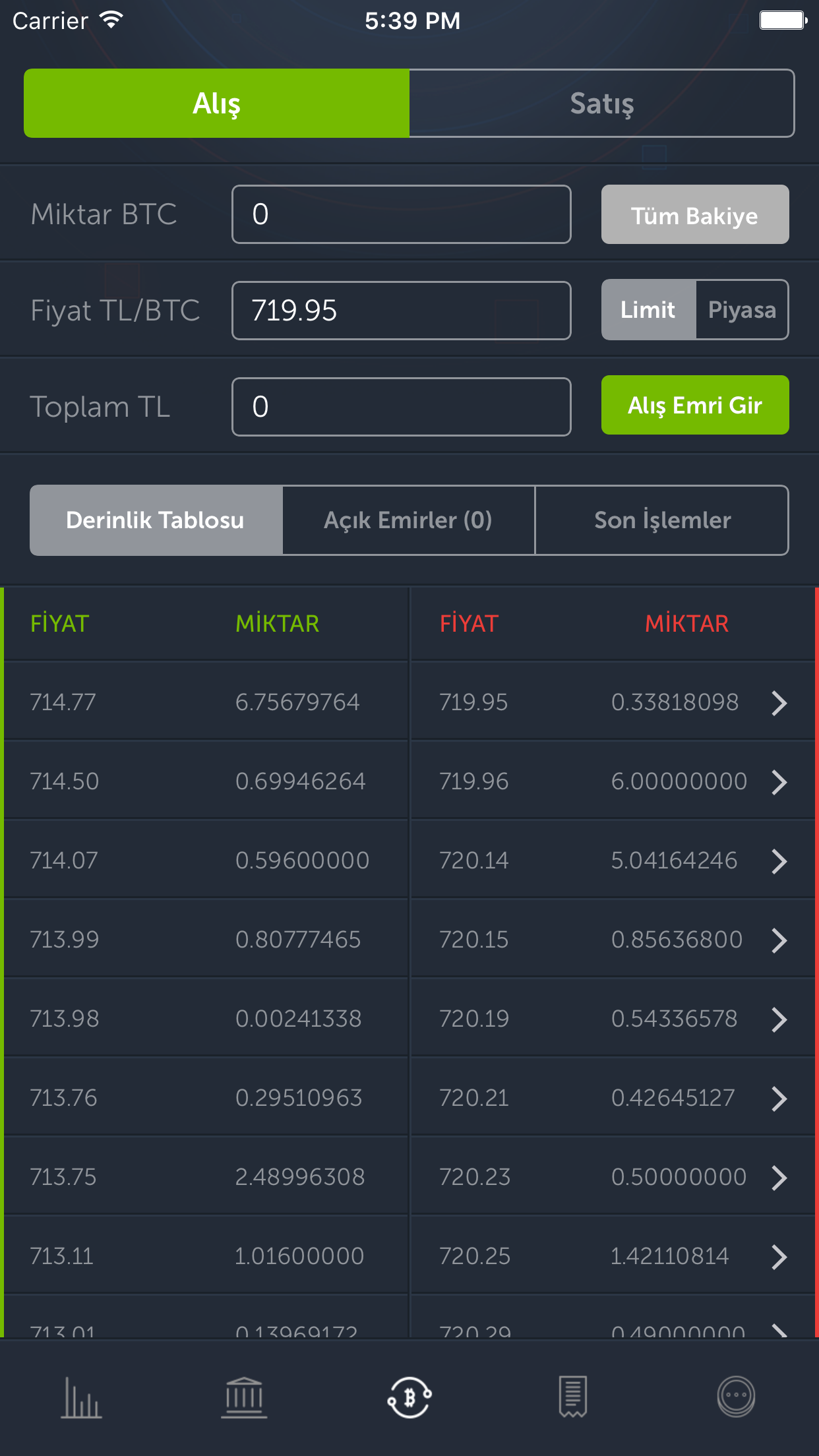819x1456 pixels.
Task: Select bid price 714.77
Action: pyautogui.click(x=63, y=702)
